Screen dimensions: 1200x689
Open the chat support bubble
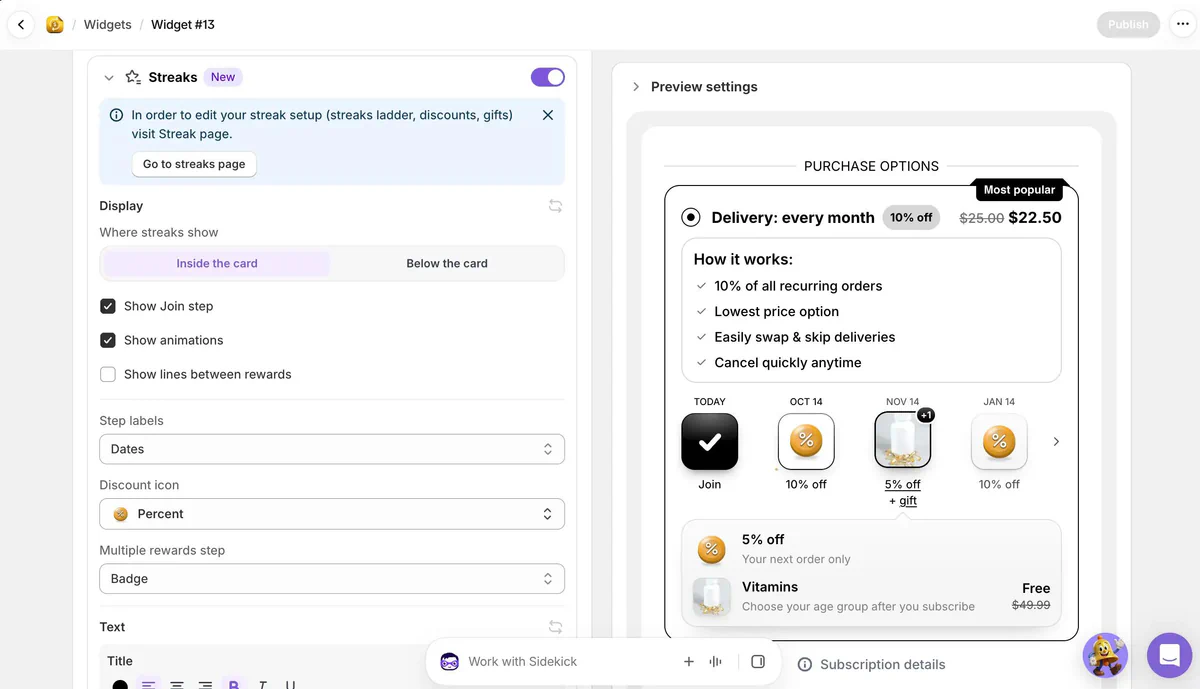click(x=1169, y=656)
